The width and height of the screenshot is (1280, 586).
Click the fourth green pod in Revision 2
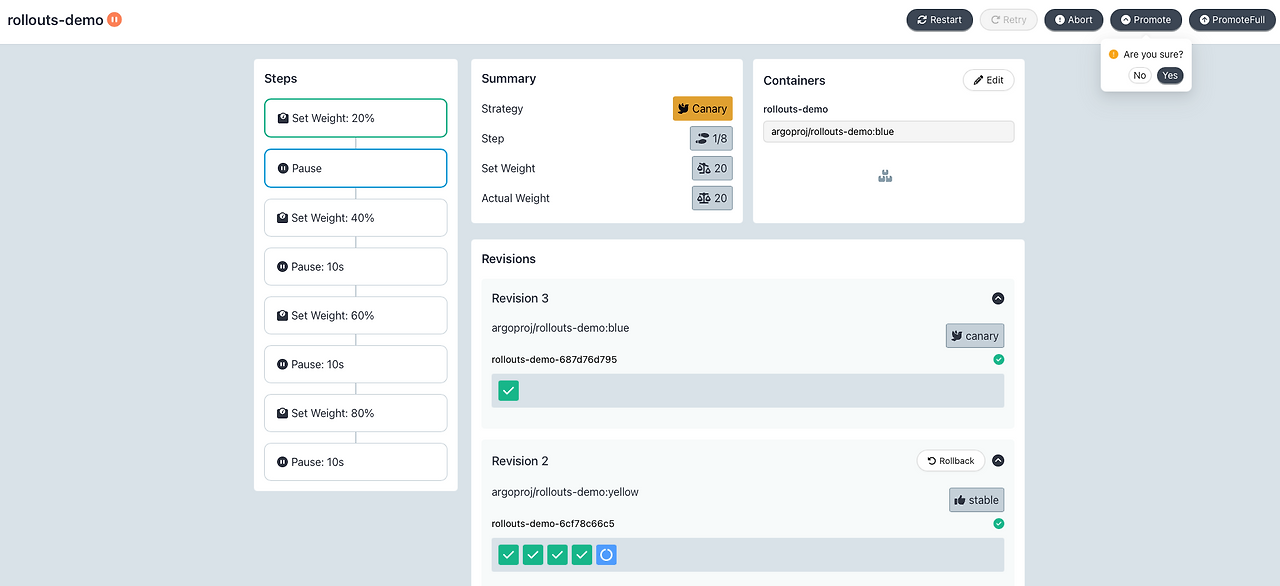(x=582, y=555)
